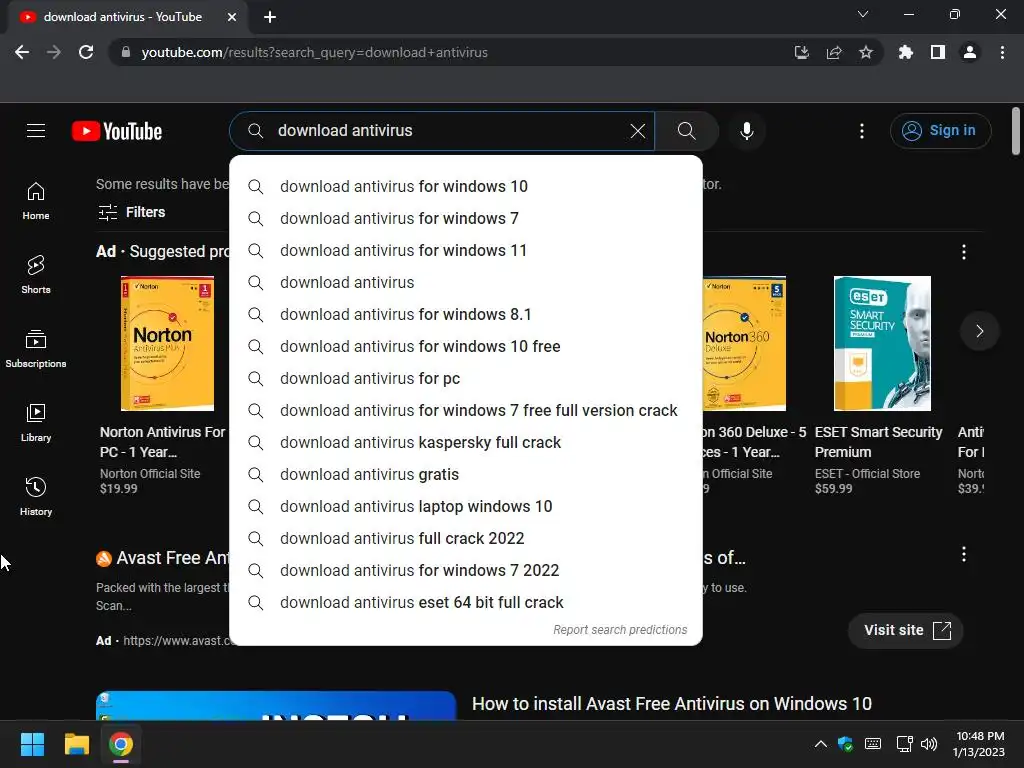Click the page vertical scrollbar

(1016, 131)
